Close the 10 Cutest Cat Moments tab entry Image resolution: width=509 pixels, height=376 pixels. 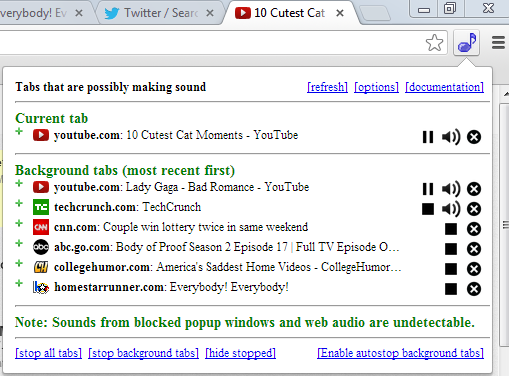pyautogui.click(x=474, y=137)
